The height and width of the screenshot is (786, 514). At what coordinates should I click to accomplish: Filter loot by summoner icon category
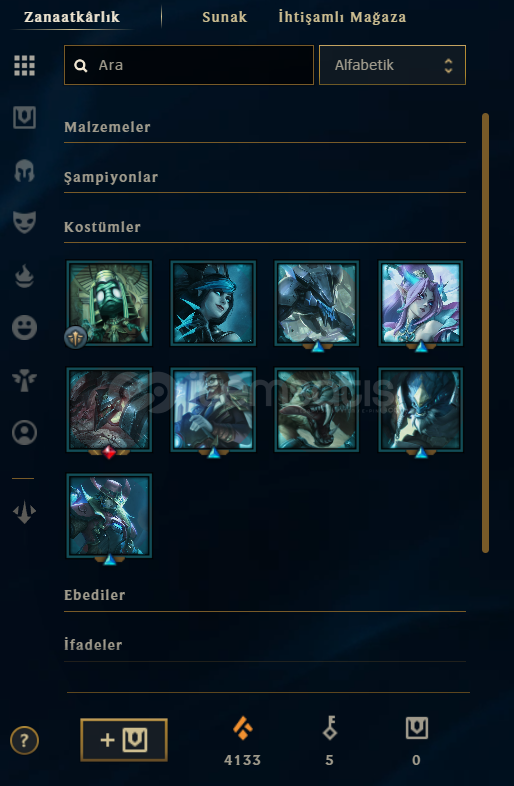point(25,433)
